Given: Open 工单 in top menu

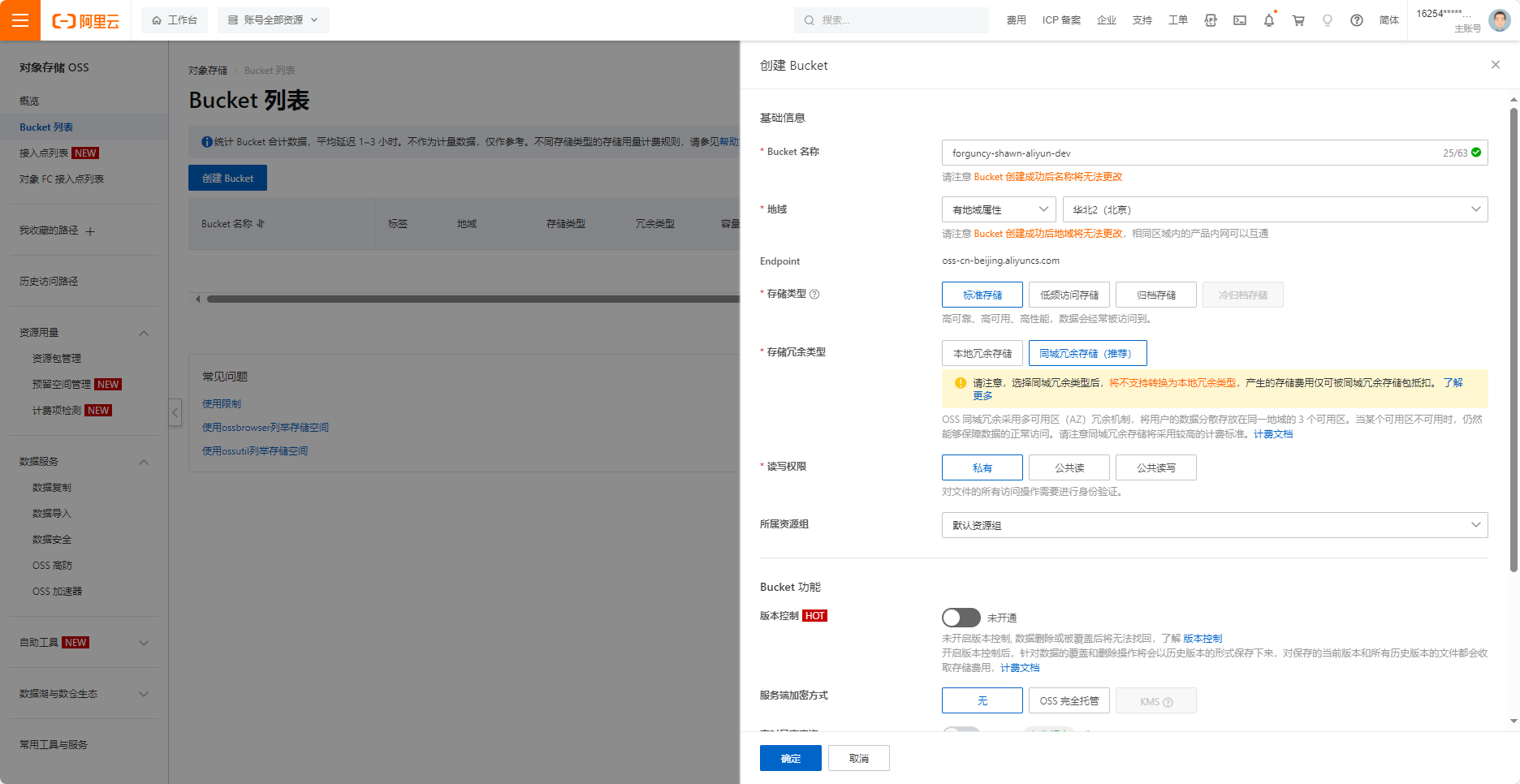Looking at the screenshot, I should pos(1178,20).
